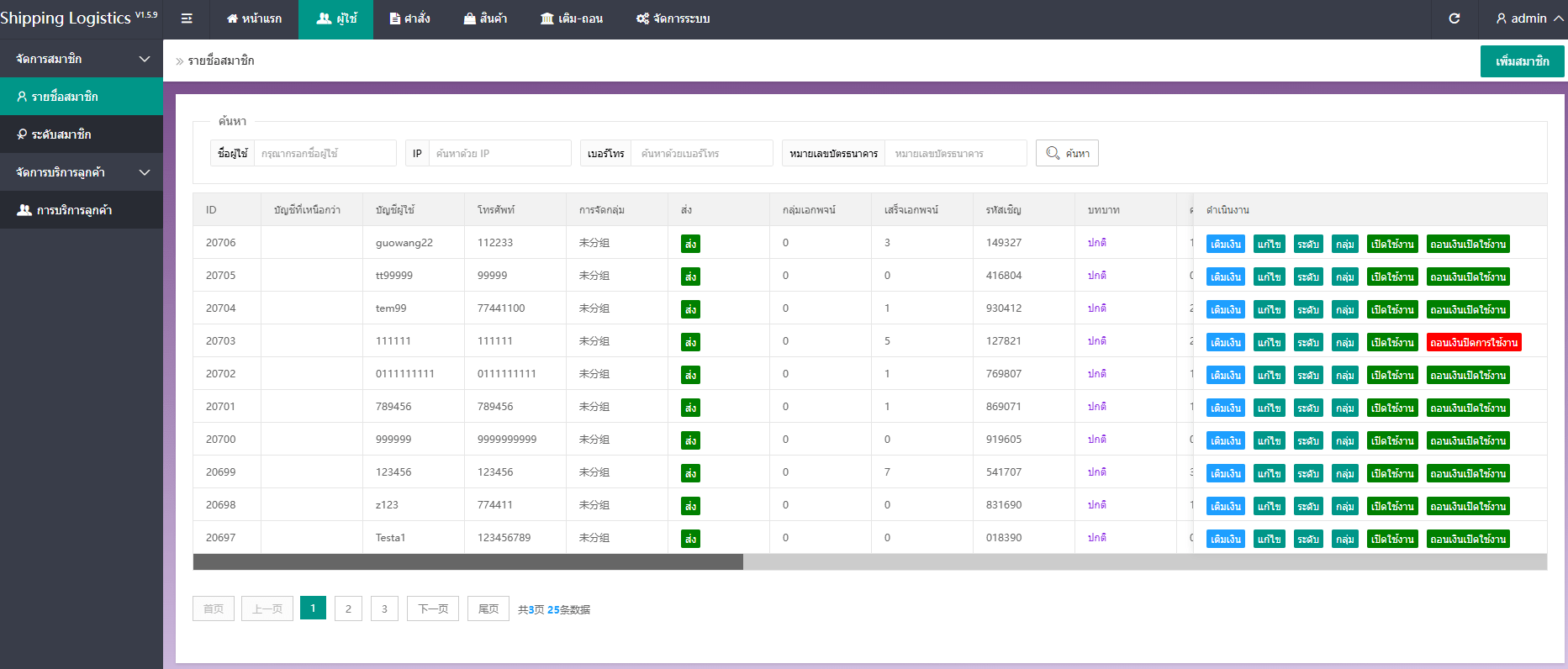1568x669 pixels.
Task: Toggle red ถอนเงินปิดการใช้งาน for user 111111
Action: point(1474,342)
